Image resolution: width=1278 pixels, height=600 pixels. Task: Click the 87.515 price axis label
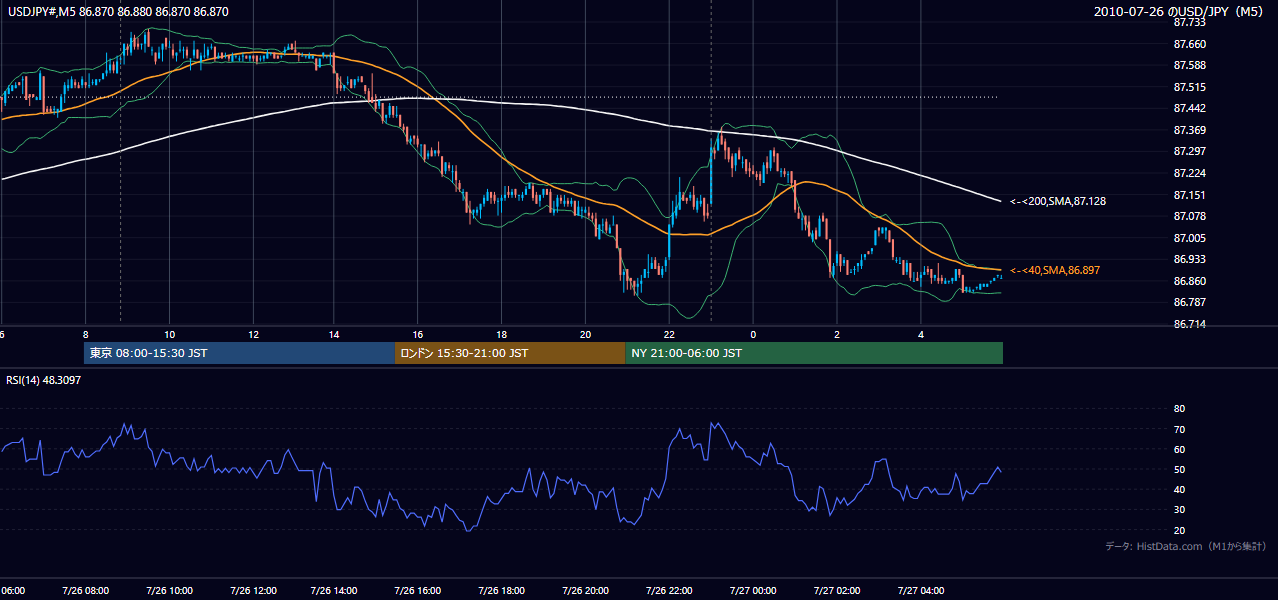(1189, 87)
